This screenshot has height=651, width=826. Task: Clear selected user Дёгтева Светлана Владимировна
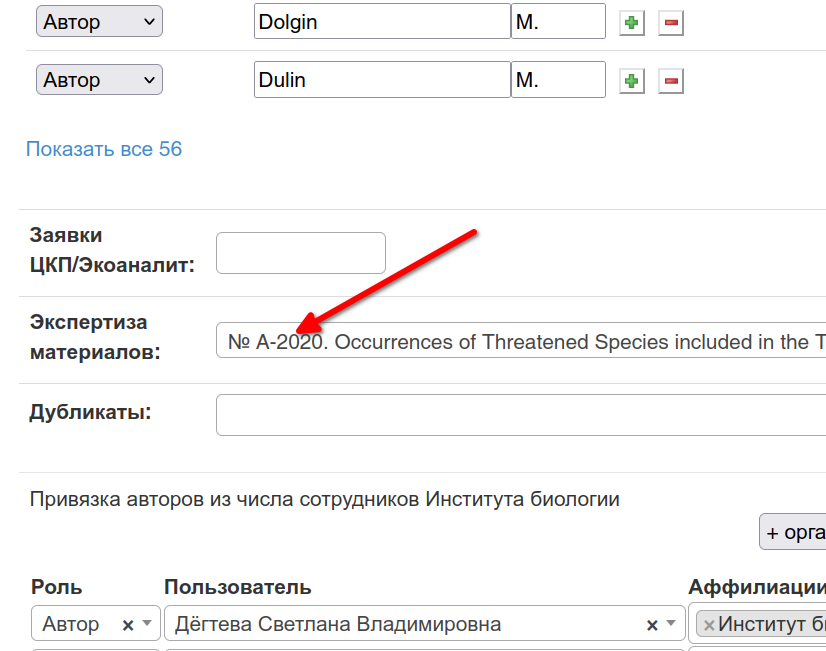[652, 625]
